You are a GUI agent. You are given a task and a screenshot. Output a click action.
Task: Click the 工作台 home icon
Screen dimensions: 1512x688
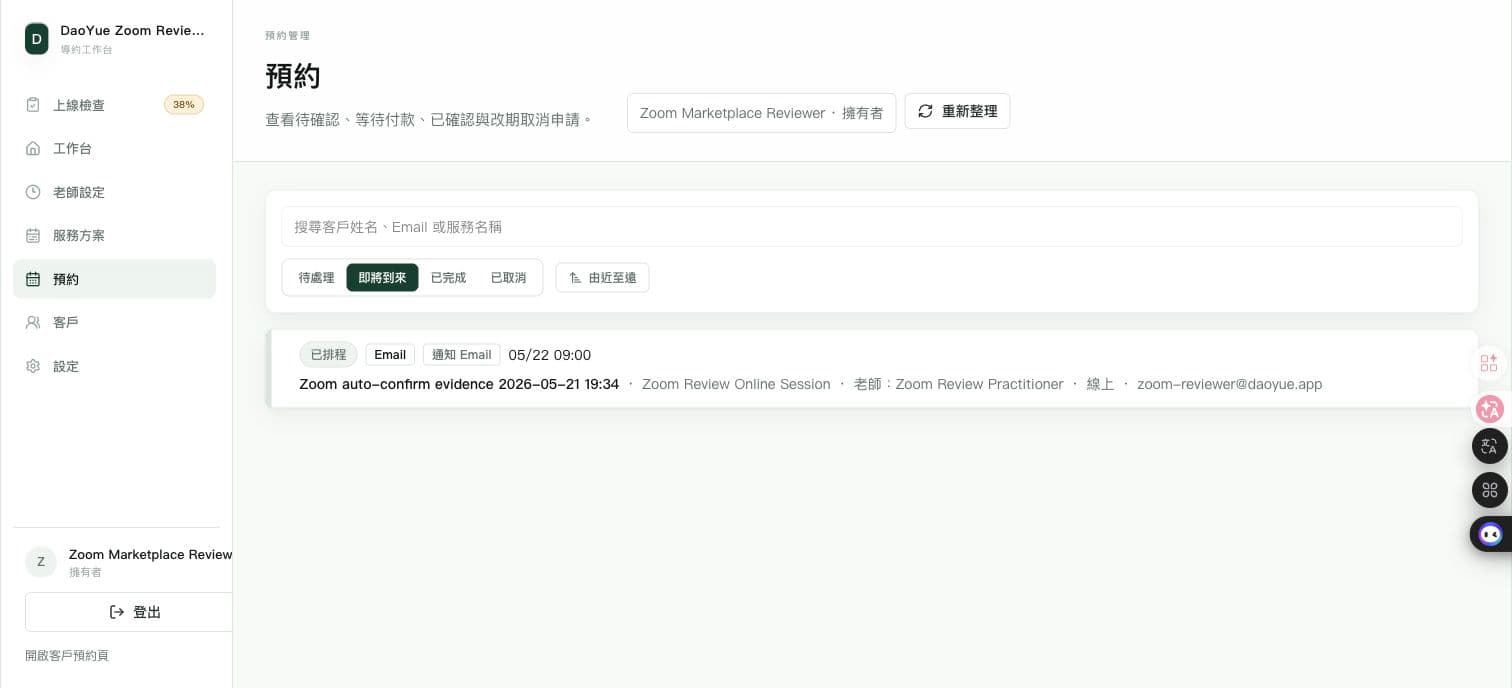pos(33,148)
